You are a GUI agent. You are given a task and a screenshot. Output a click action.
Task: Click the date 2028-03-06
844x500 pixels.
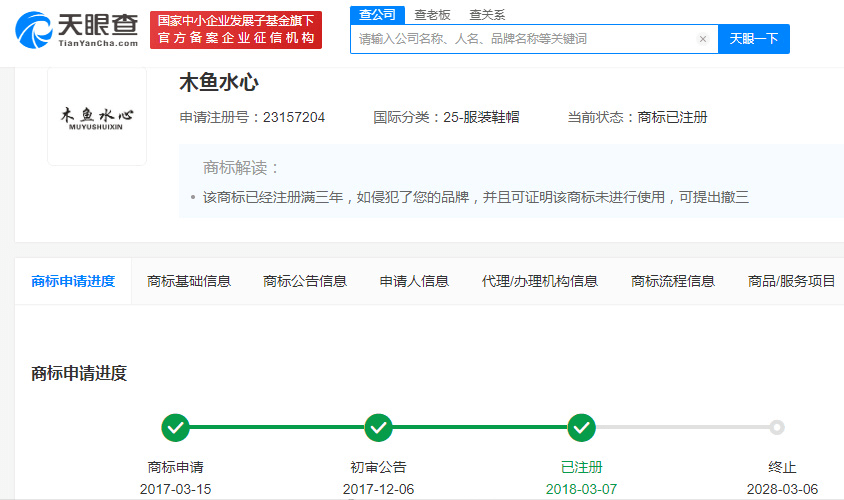tap(782, 489)
